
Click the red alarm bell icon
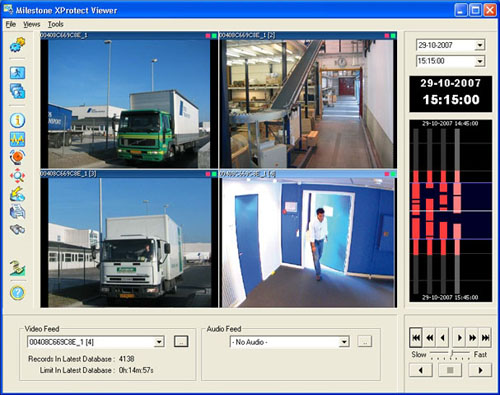point(17,157)
